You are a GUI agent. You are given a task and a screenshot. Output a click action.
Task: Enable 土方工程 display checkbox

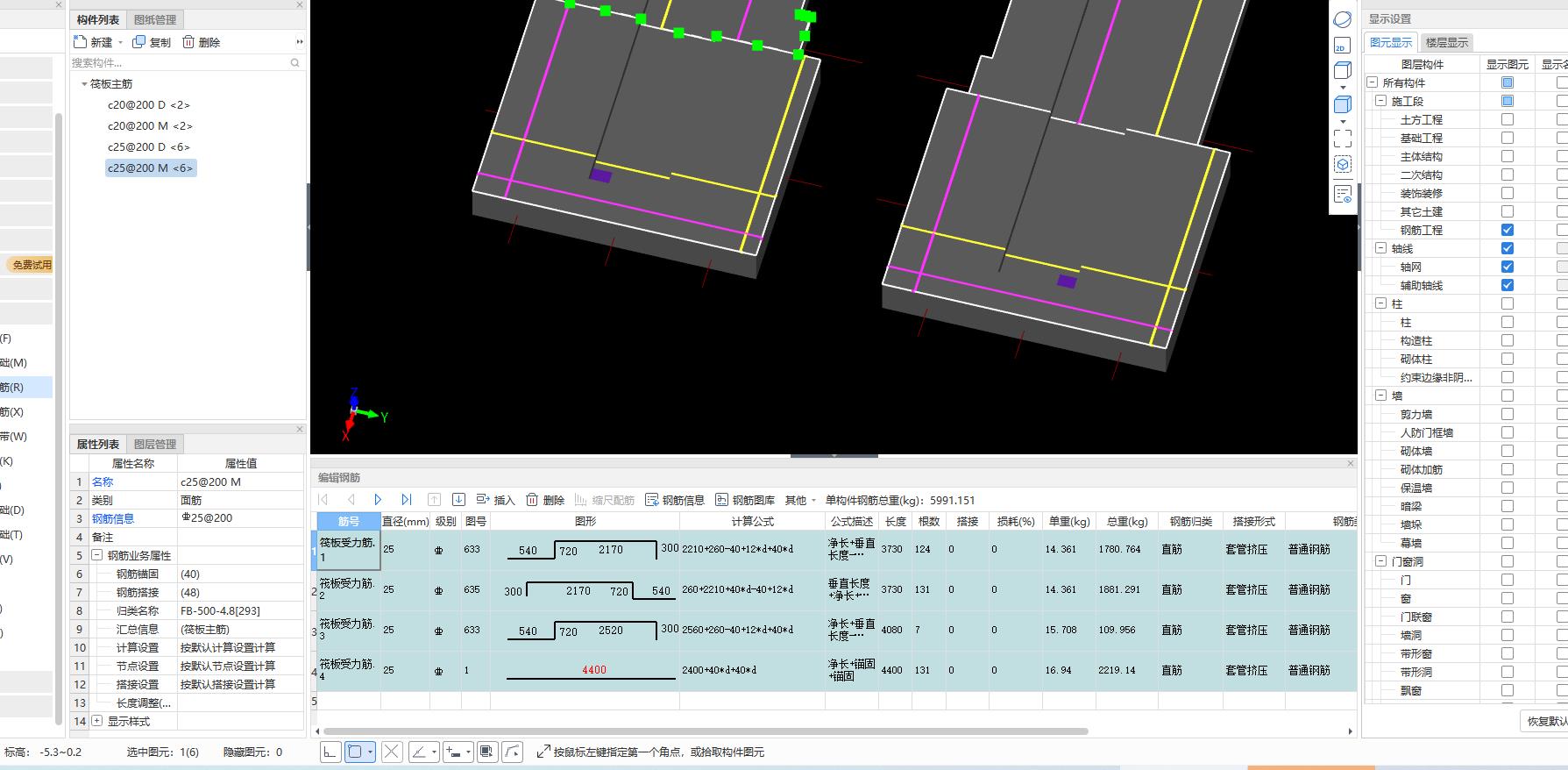tap(1508, 119)
